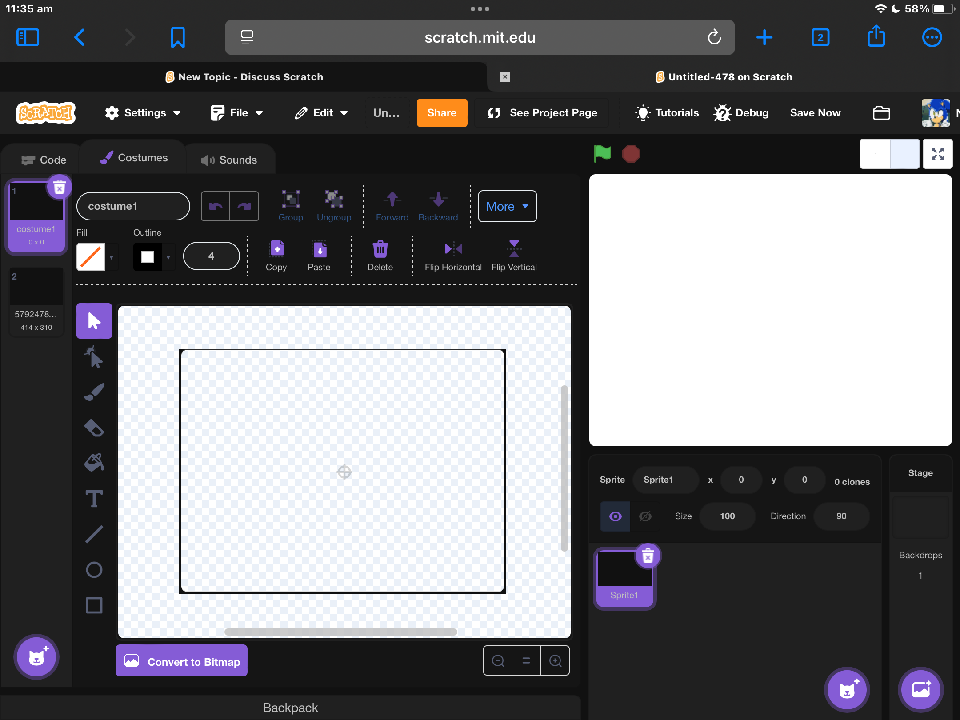The image size is (960, 720).
Task: Show Sprite1 with the eye toggle
Action: pyautogui.click(x=613, y=516)
